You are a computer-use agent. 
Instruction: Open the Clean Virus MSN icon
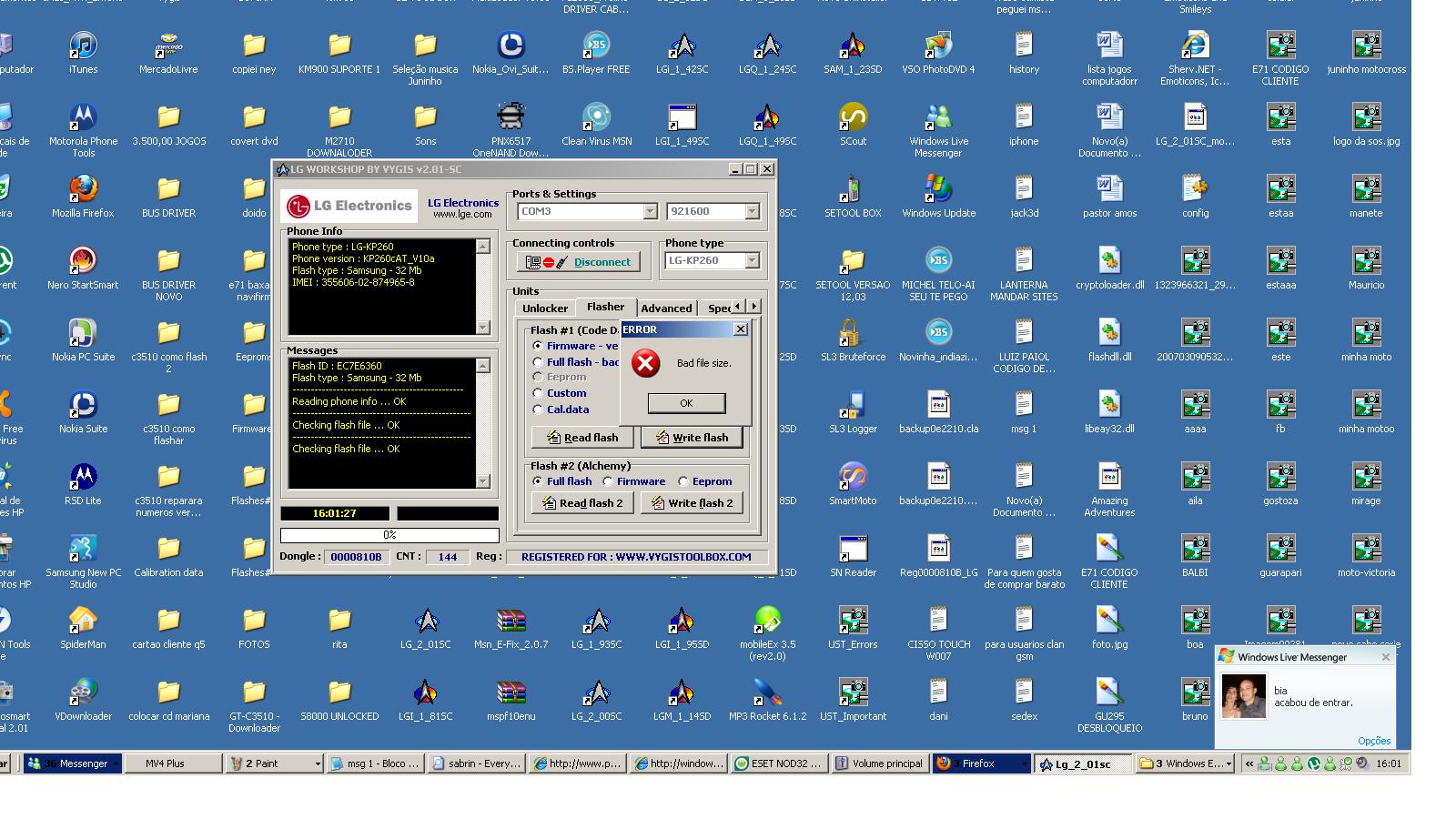pos(596,125)
